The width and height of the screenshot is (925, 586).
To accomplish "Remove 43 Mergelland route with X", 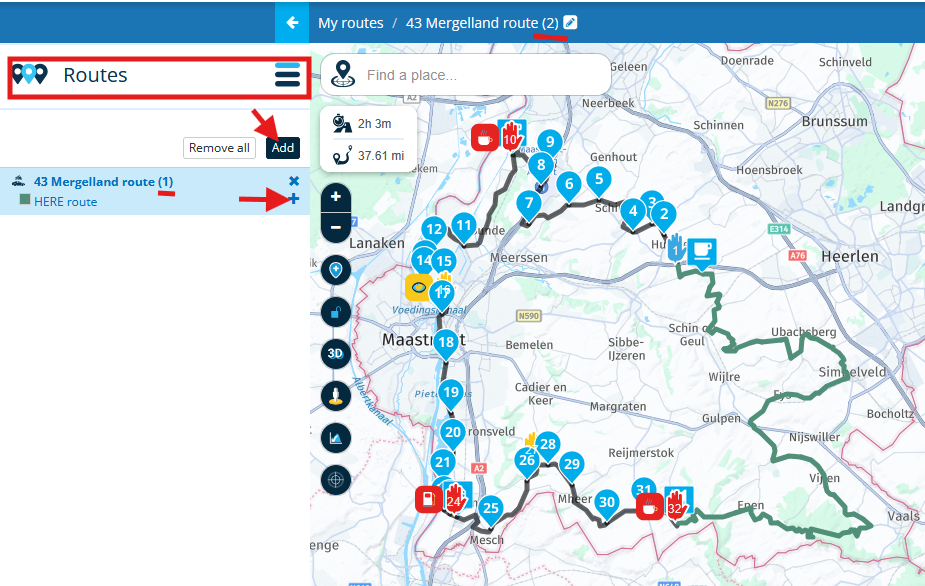I will tap(294, 181).
